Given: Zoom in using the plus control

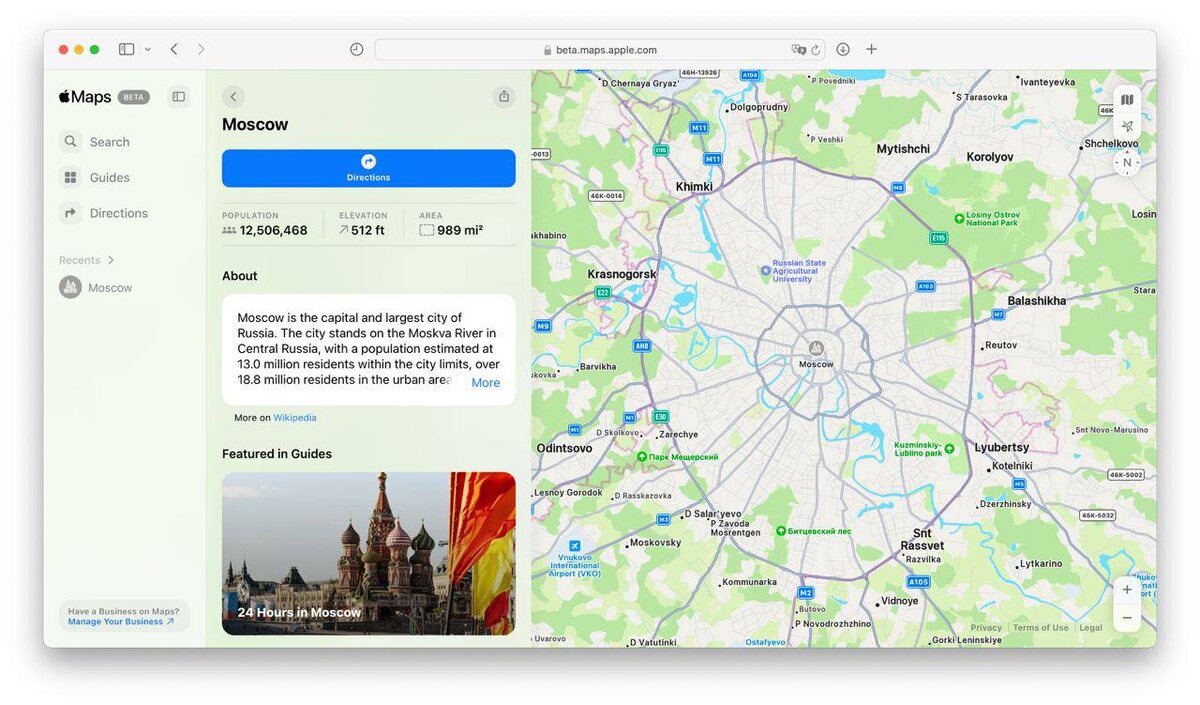Looking at the screenshot, I should [1127, 589].
